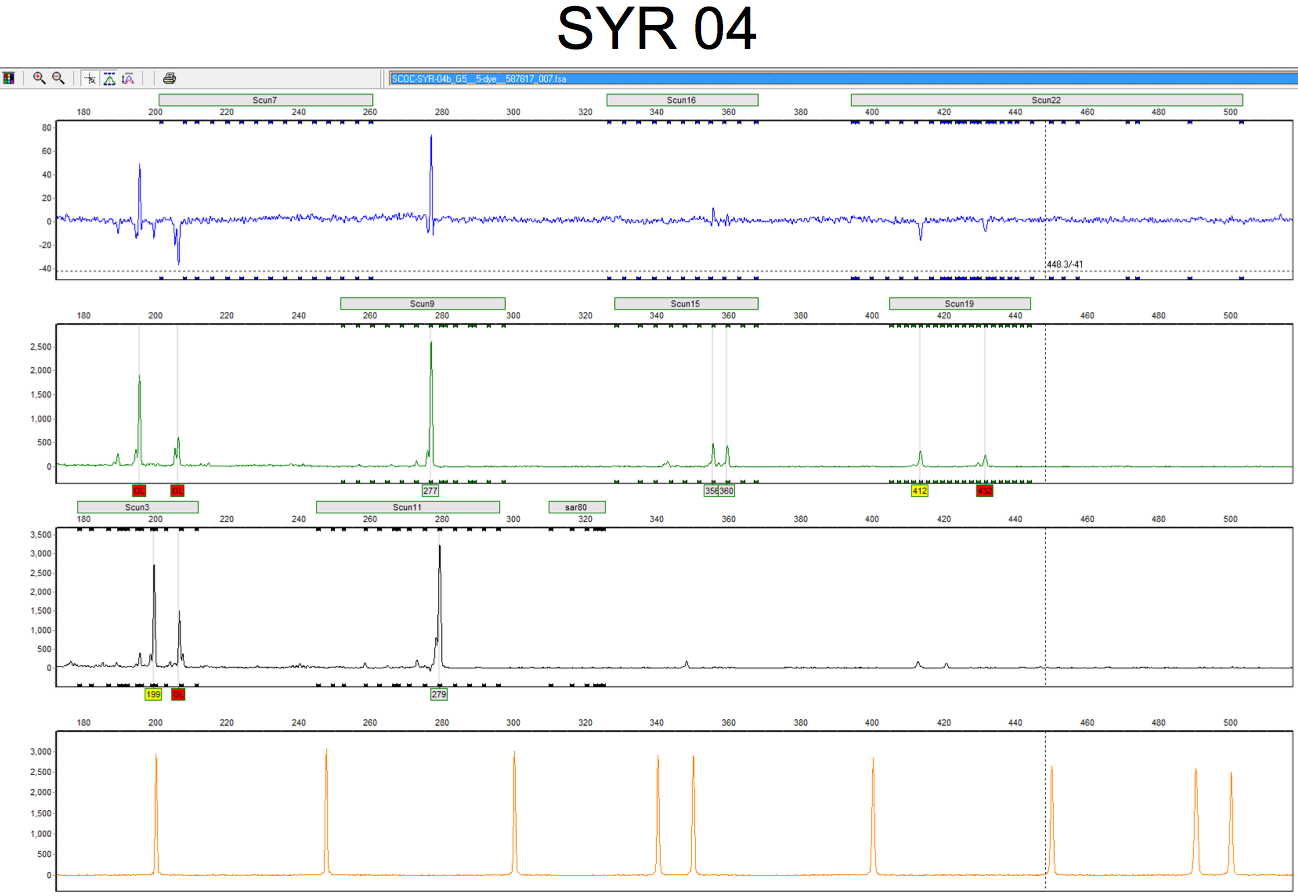Open the dye color panel icon
This screenshot has height=896, width=1298.
click(9, 78)
